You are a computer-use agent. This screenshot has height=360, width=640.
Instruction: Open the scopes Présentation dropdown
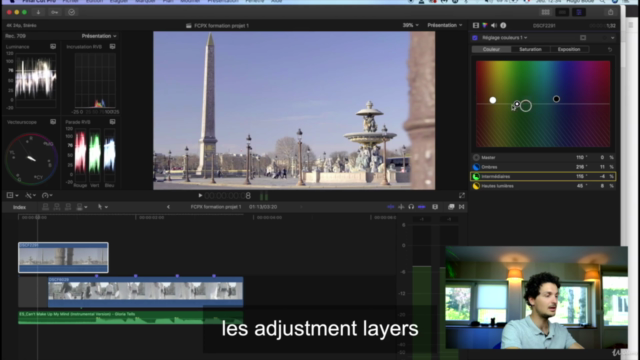[99, 36]
